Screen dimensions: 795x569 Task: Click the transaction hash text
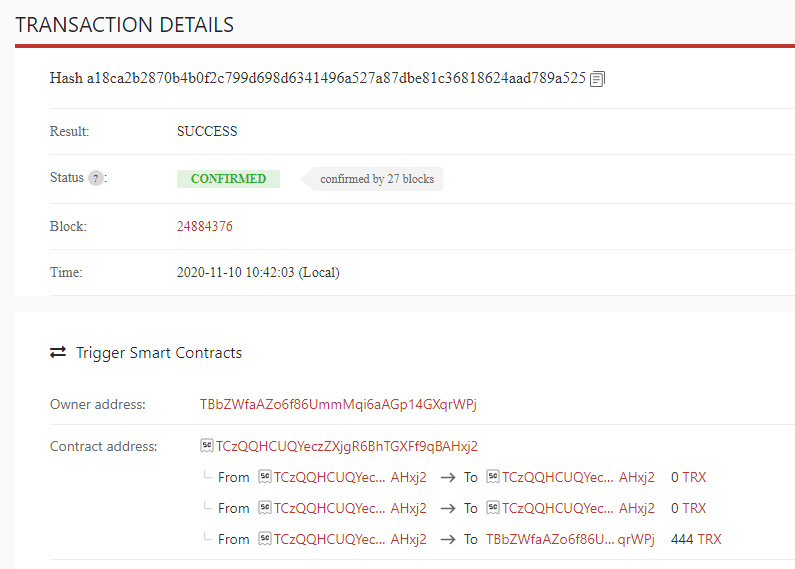coord(317,78)
